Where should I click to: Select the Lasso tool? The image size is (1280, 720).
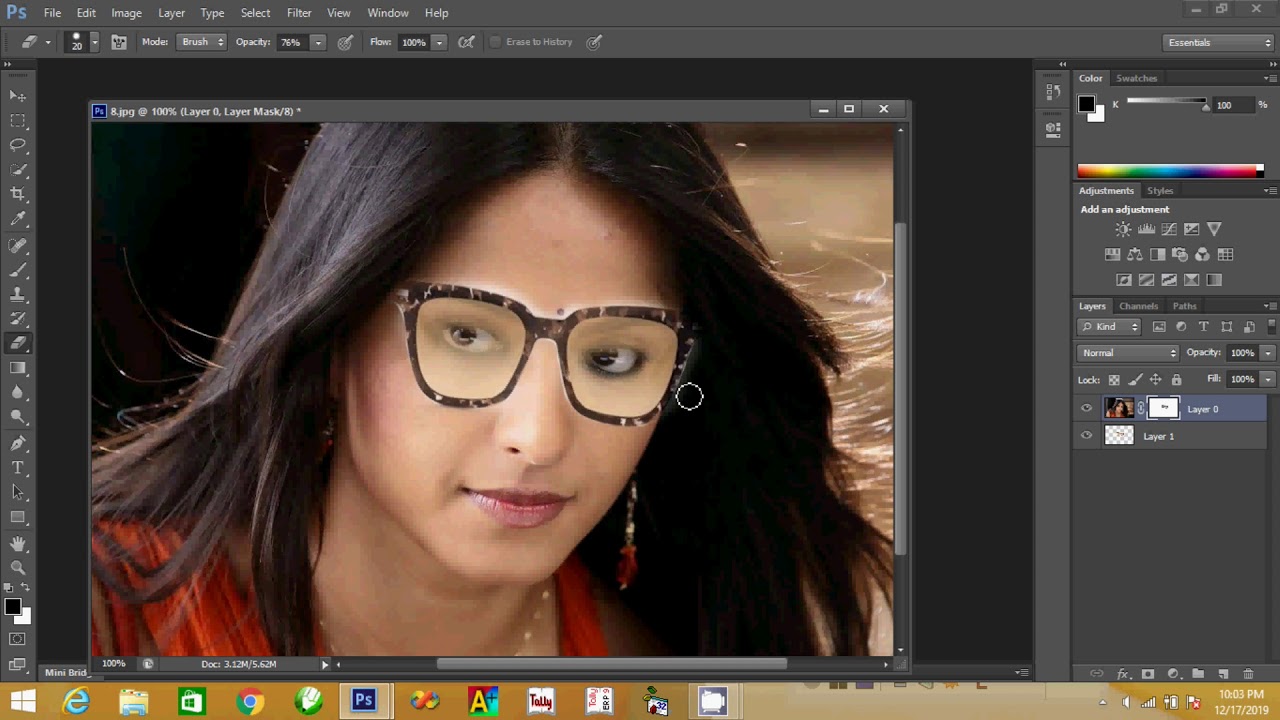[18, 145]
